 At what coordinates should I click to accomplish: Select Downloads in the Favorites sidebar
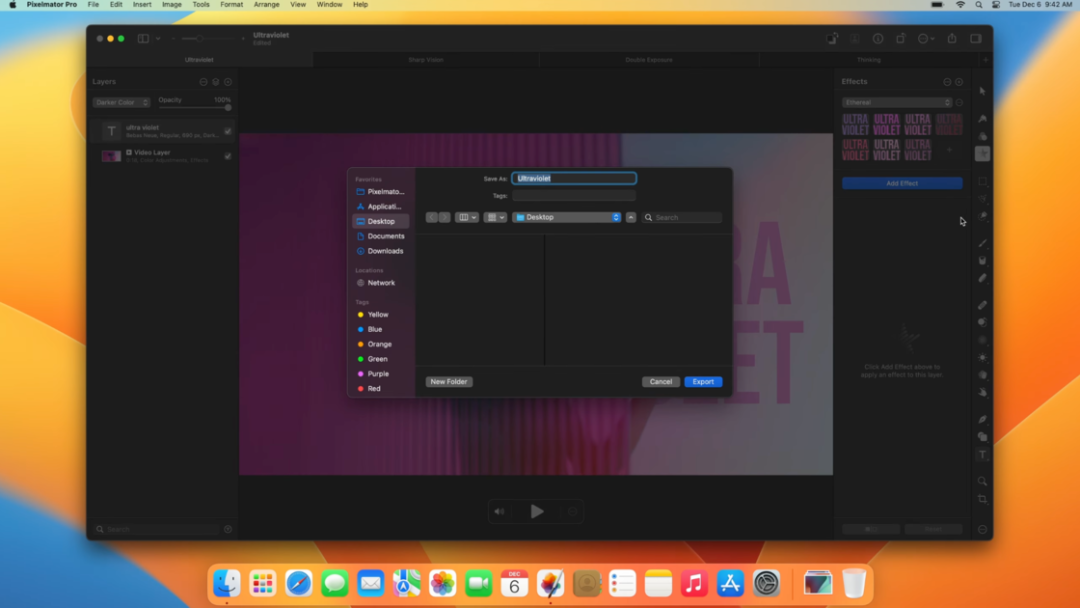point(380,251)
